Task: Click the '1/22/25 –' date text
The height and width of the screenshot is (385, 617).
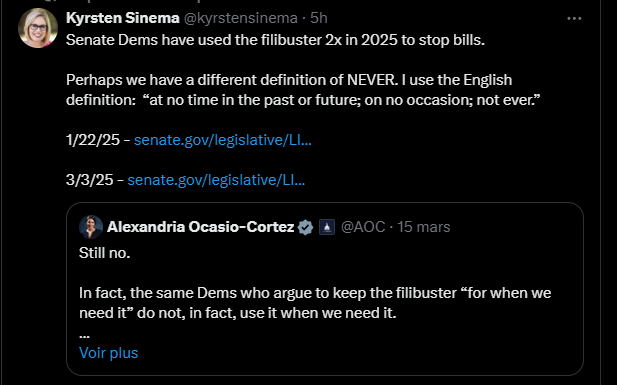Action: point(98,140)
